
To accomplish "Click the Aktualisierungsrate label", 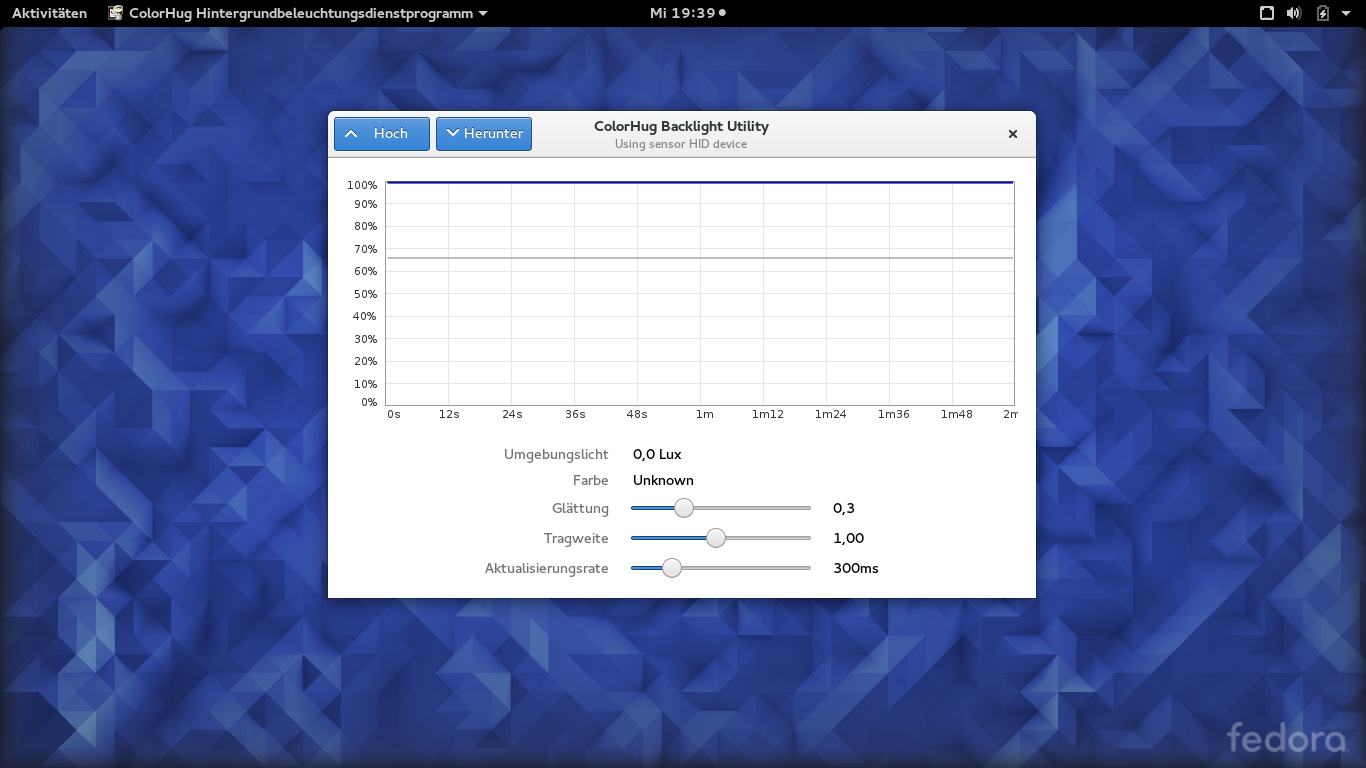I will click(x=547, y=568).
